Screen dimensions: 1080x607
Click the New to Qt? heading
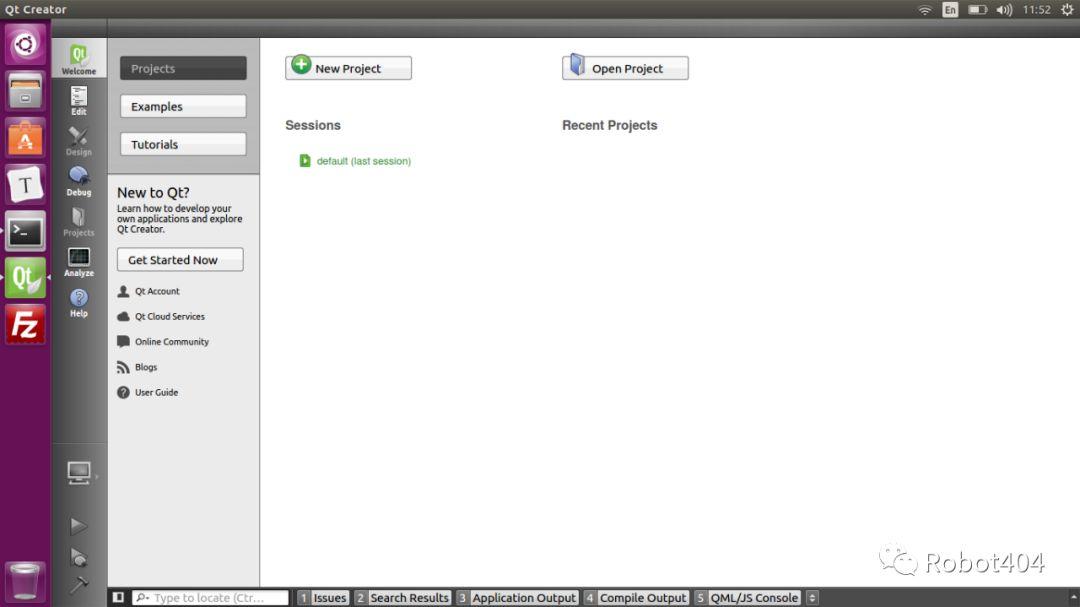(x=153, y=193)
